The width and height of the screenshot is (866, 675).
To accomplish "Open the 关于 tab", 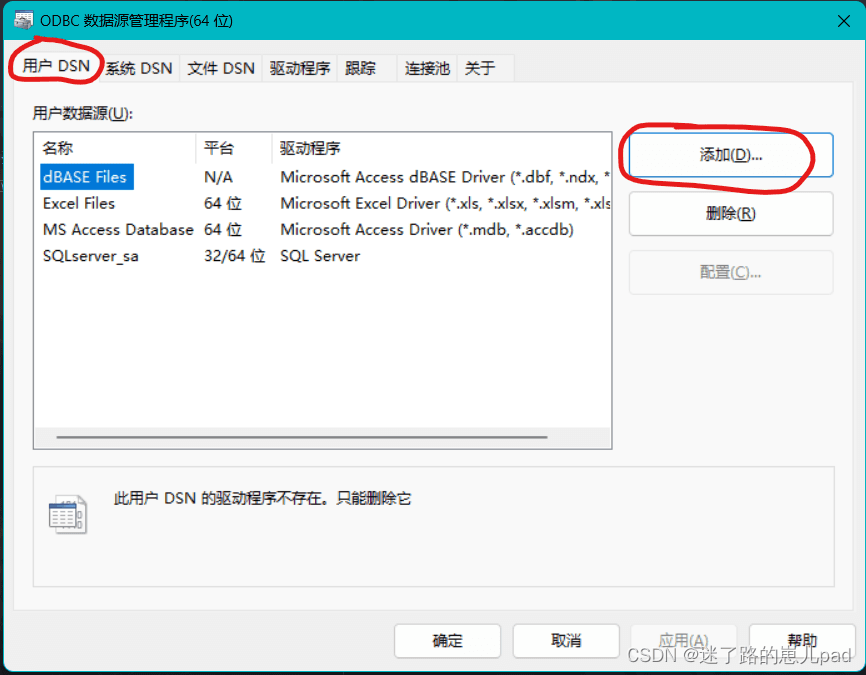I will pos(479,68).
